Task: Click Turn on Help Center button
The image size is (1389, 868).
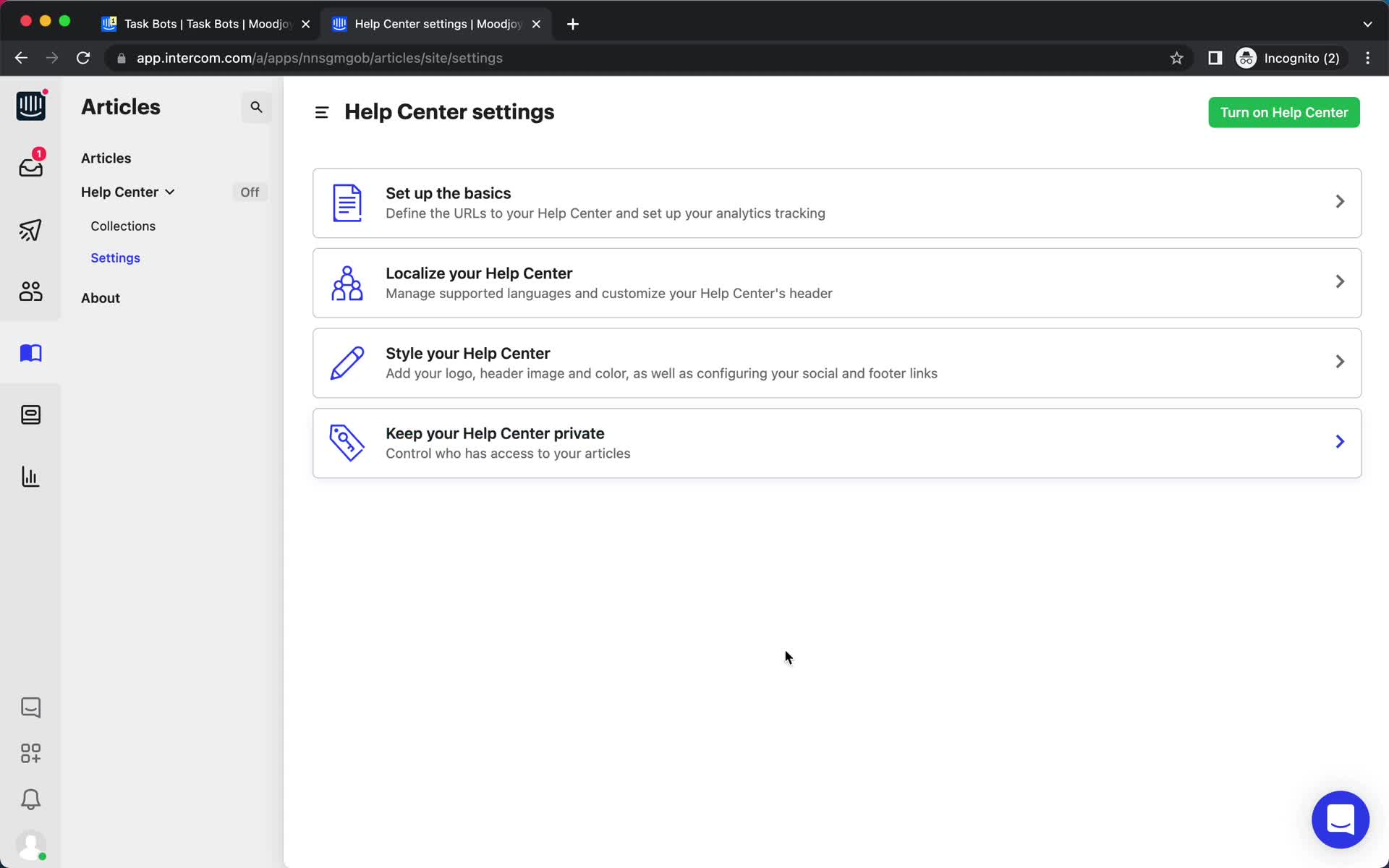Action: 1284,112
